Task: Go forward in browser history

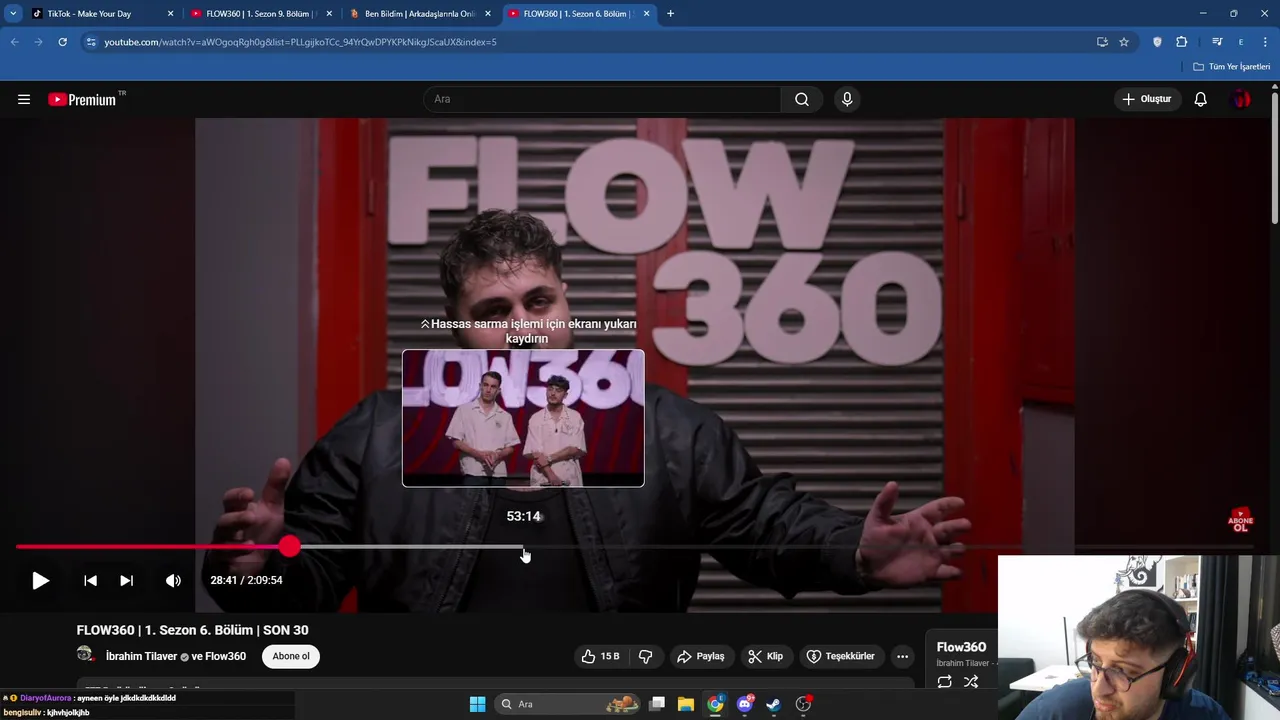Action: pos(38,42)
